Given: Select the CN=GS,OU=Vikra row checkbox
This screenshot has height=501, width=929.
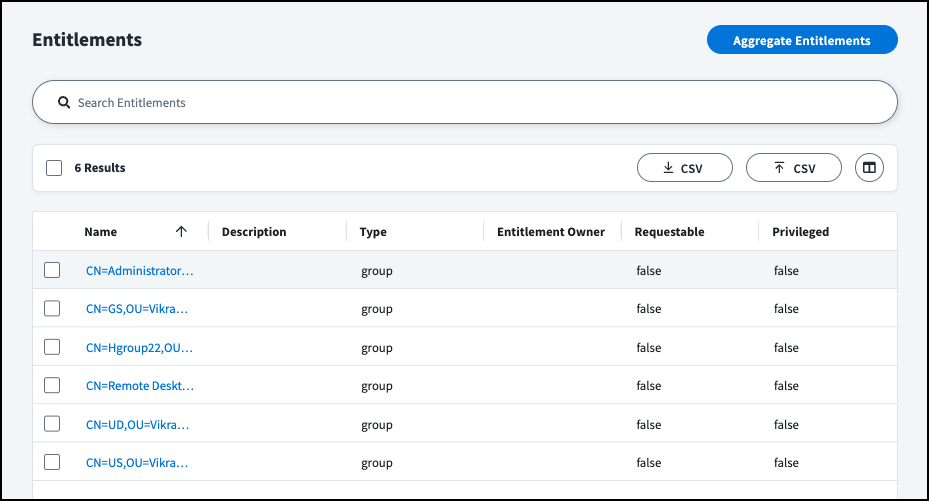Looking at the screenshot, I should click(52, 309).
